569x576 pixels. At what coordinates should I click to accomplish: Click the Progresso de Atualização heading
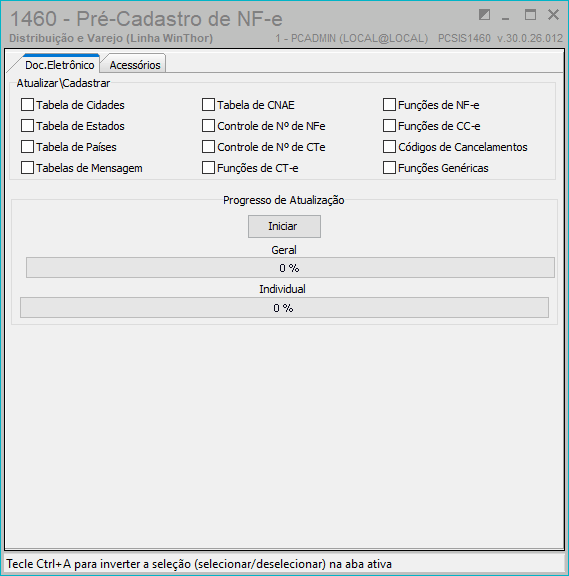(x=284, y=200)
